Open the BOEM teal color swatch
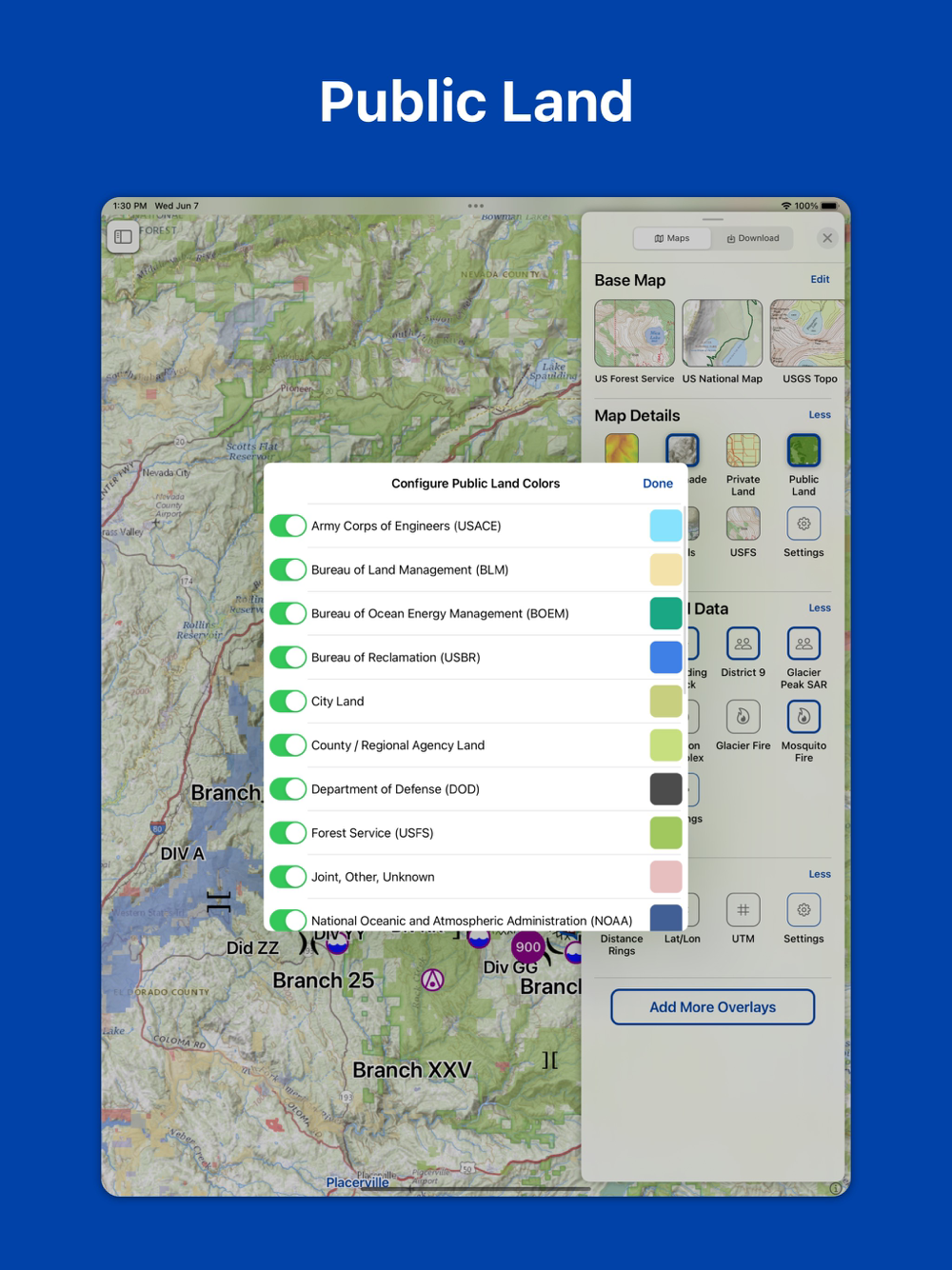This screenshot has width=952, height=1270. [666, 613]
